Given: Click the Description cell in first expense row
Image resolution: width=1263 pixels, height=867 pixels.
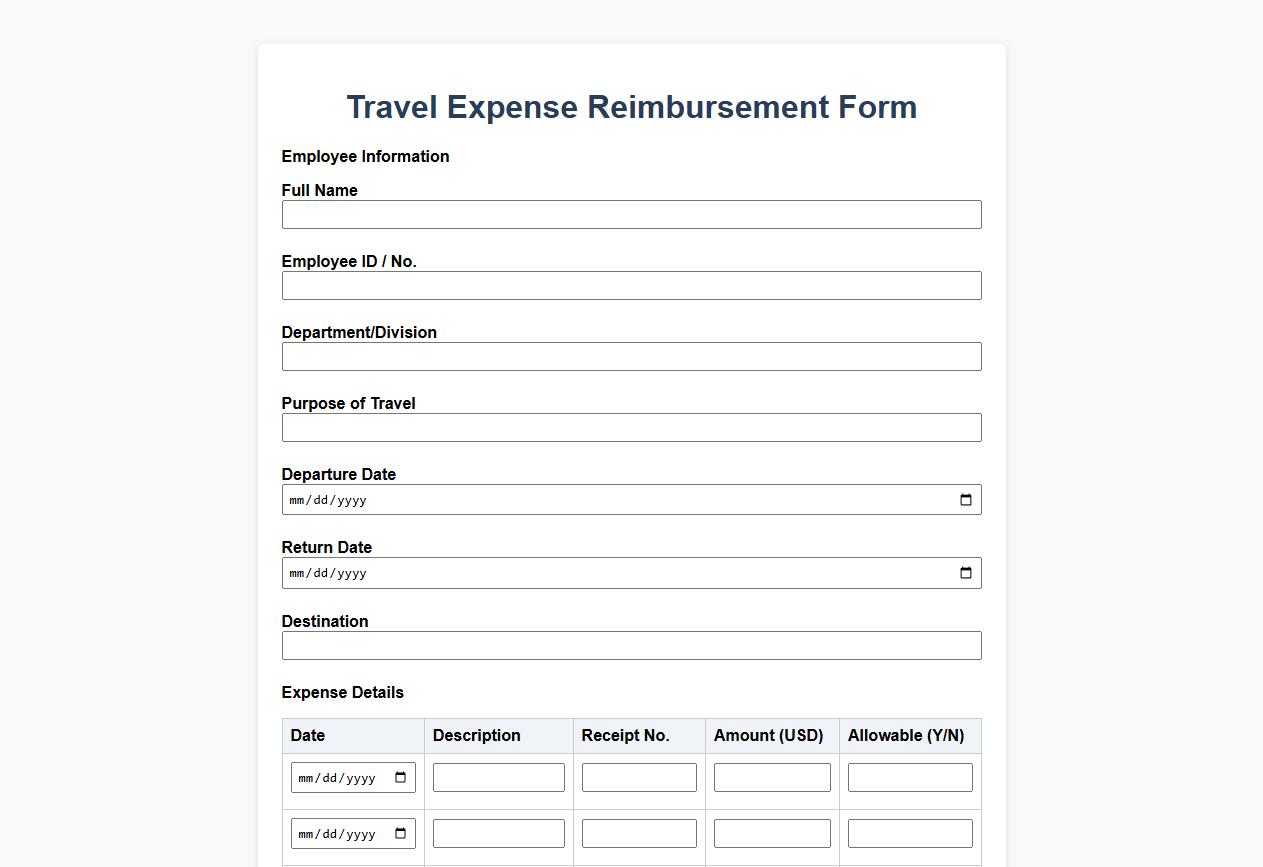Looking at the screenshot, I should (x=498, y=776).
